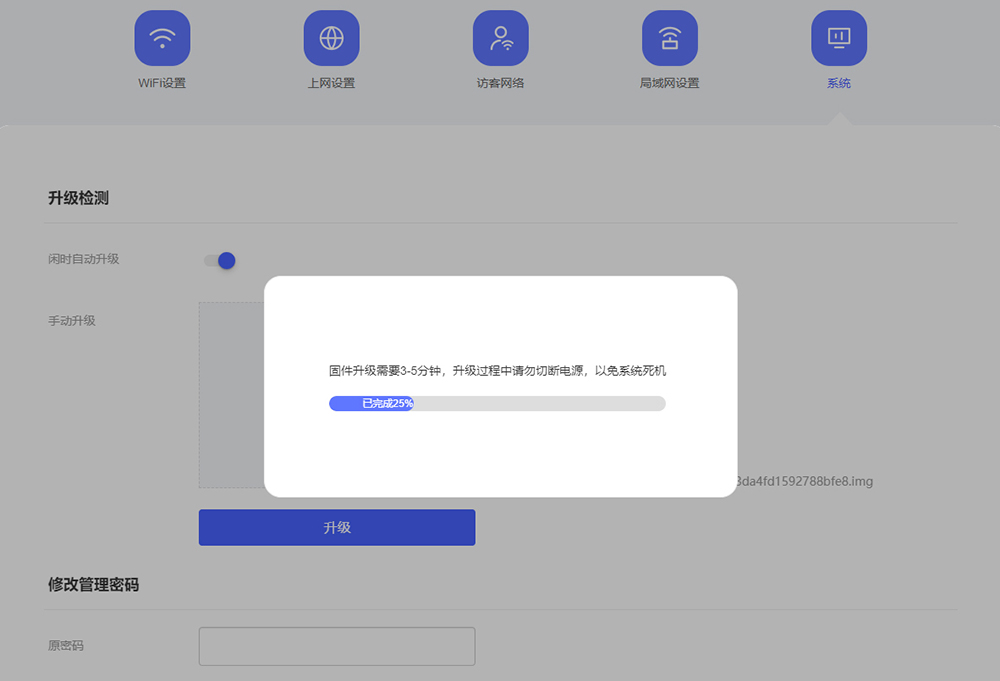Toggle 闲时自动升级 automatic upgrade switch
1000x681 pixels.
[x=218, y=260]
